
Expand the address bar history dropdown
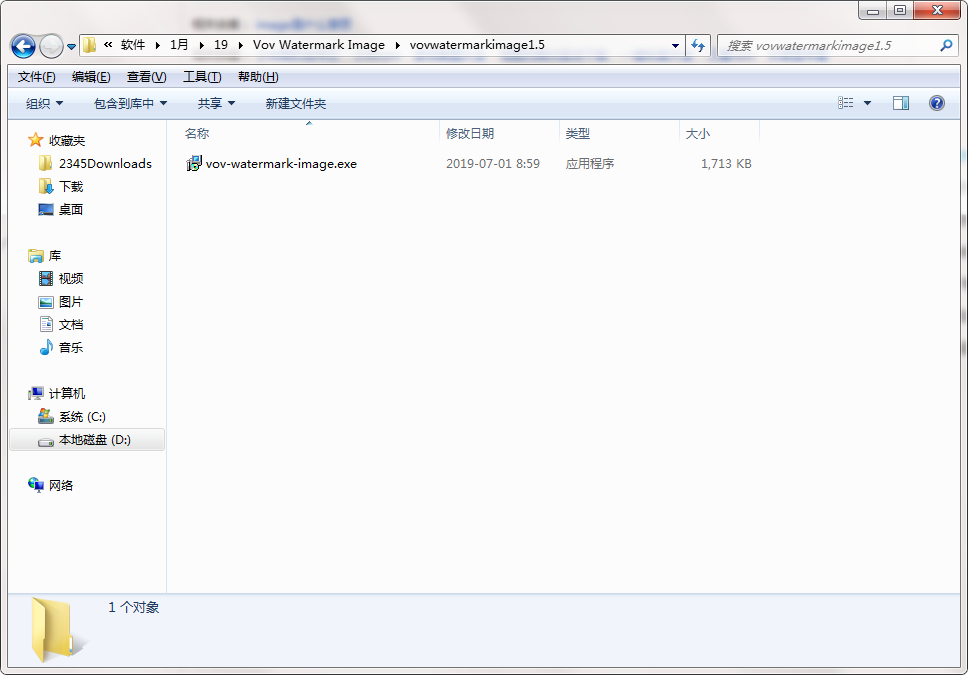pos(675,46)
